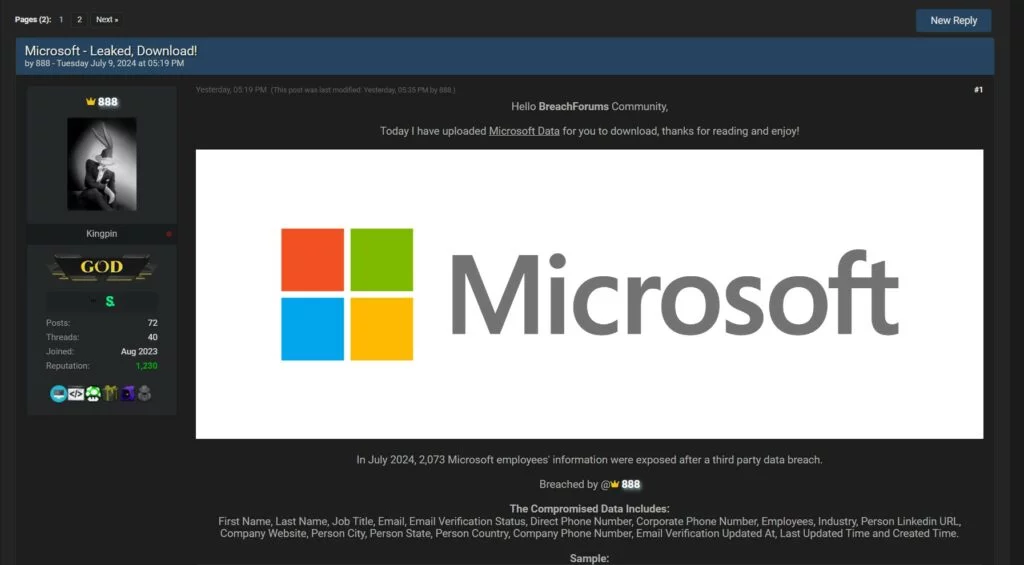Click the large Microsoft logo image
Image resolution: width=1024 pixels, height=565 pixels.
click(589, 294)
